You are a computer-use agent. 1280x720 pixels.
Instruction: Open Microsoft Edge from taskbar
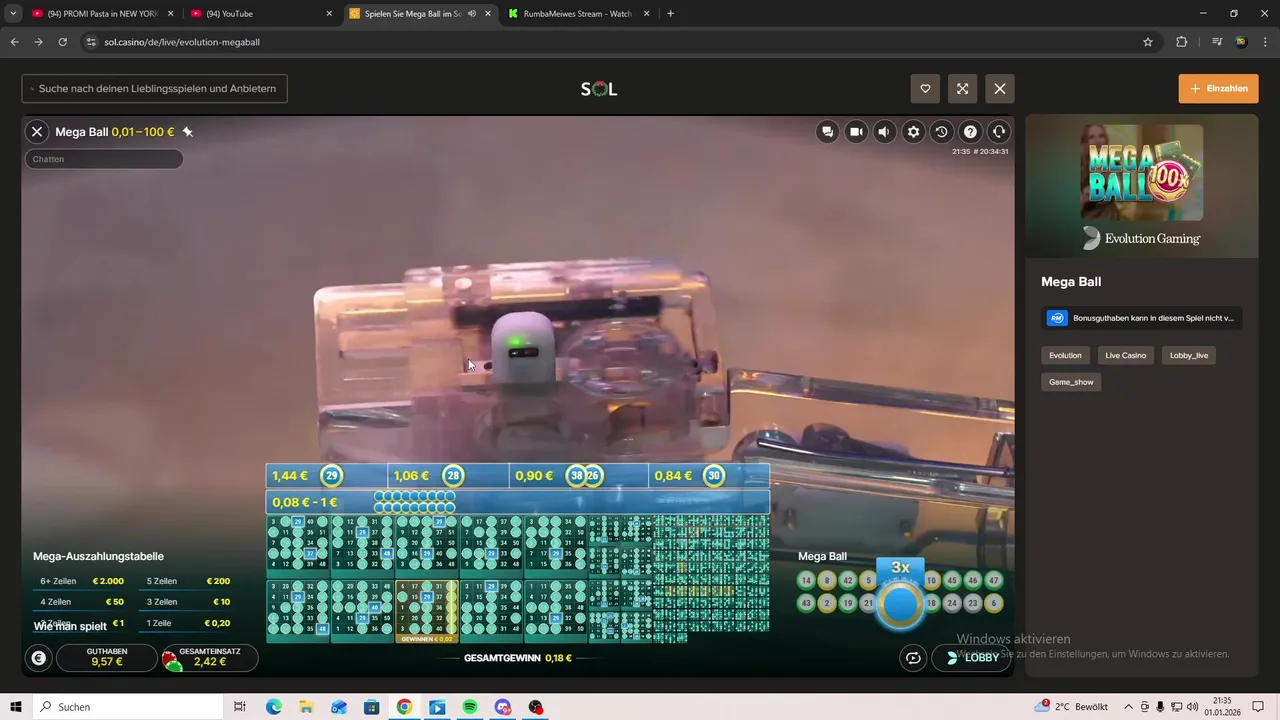[274, 707]
